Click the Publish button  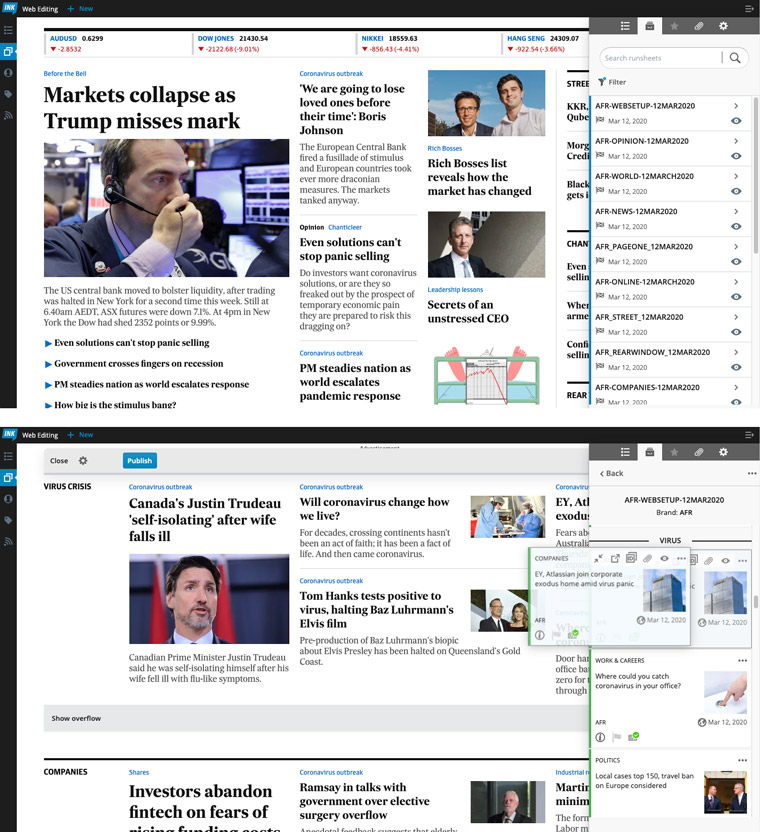(140, 461)
